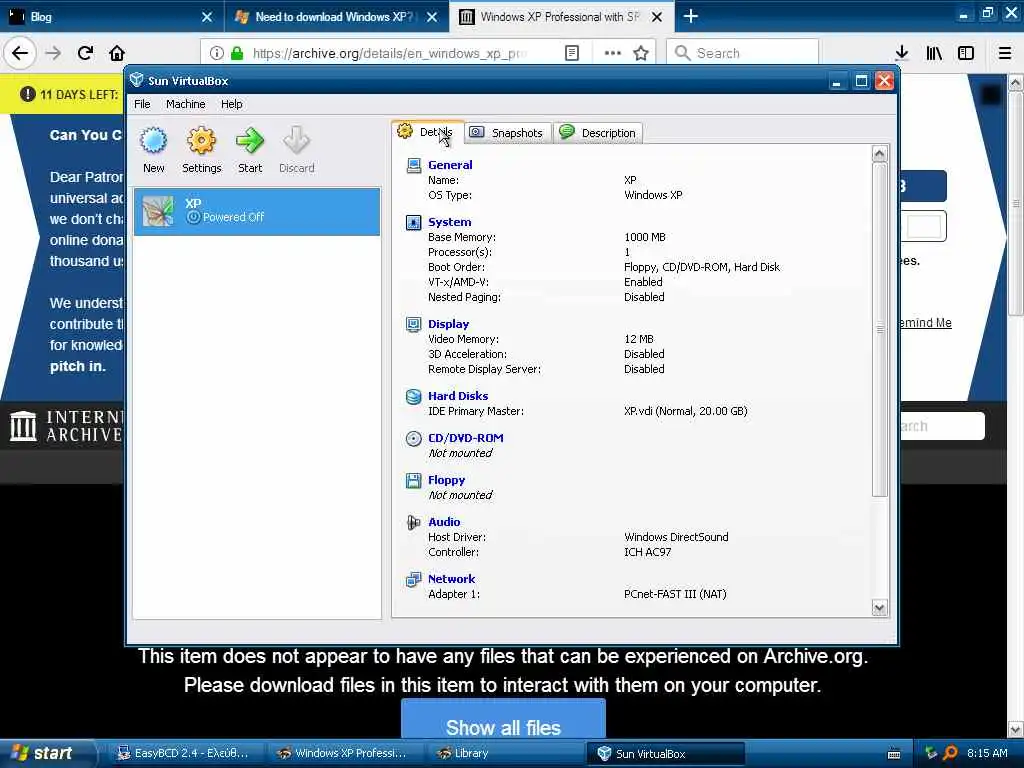The image size is (1024, 768).
Task: Click the Firefox Search field
Action: tap(743, 53)
